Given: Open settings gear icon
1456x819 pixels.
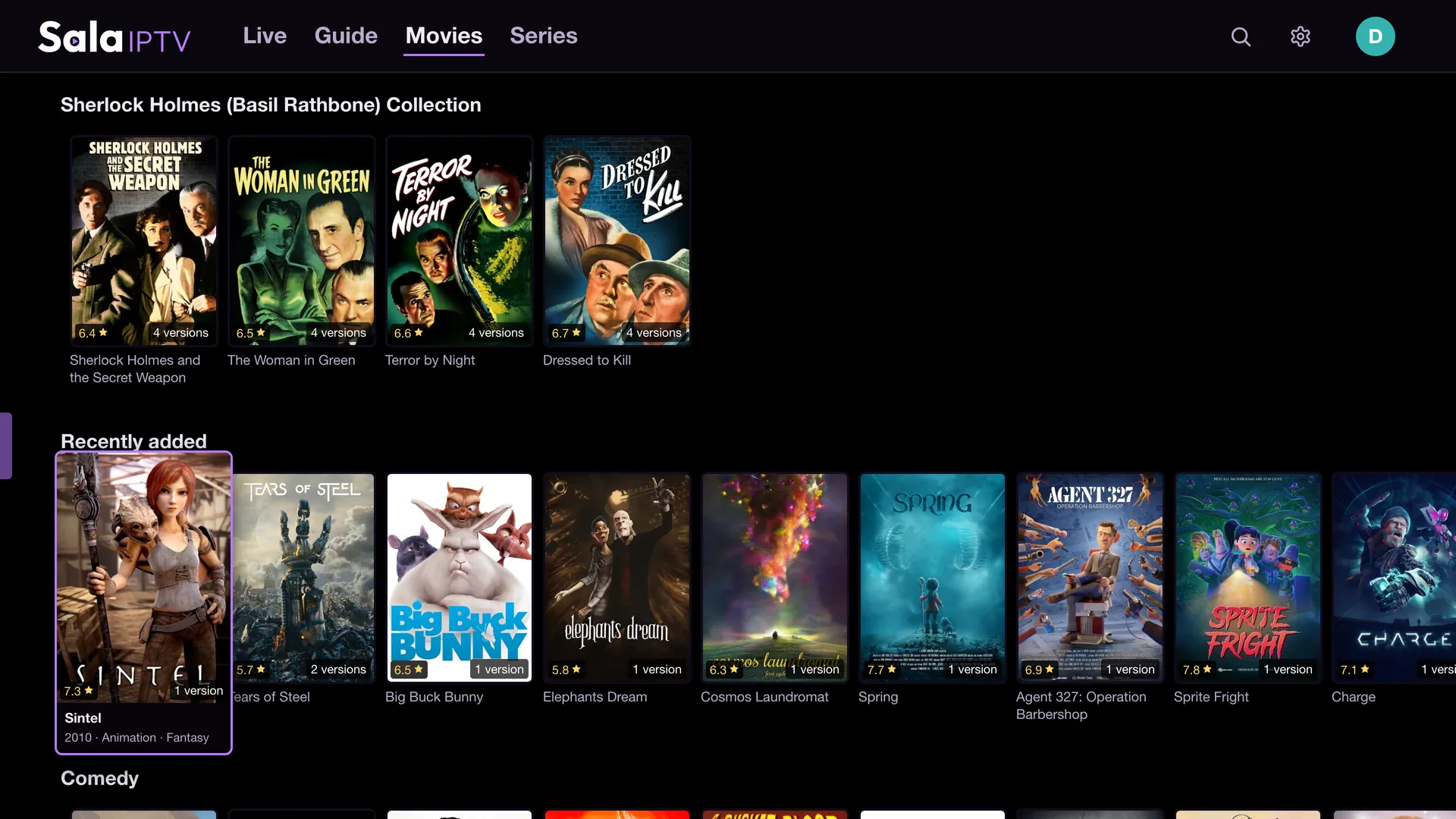Looking at the screenshot, I should click(1301, 36).
